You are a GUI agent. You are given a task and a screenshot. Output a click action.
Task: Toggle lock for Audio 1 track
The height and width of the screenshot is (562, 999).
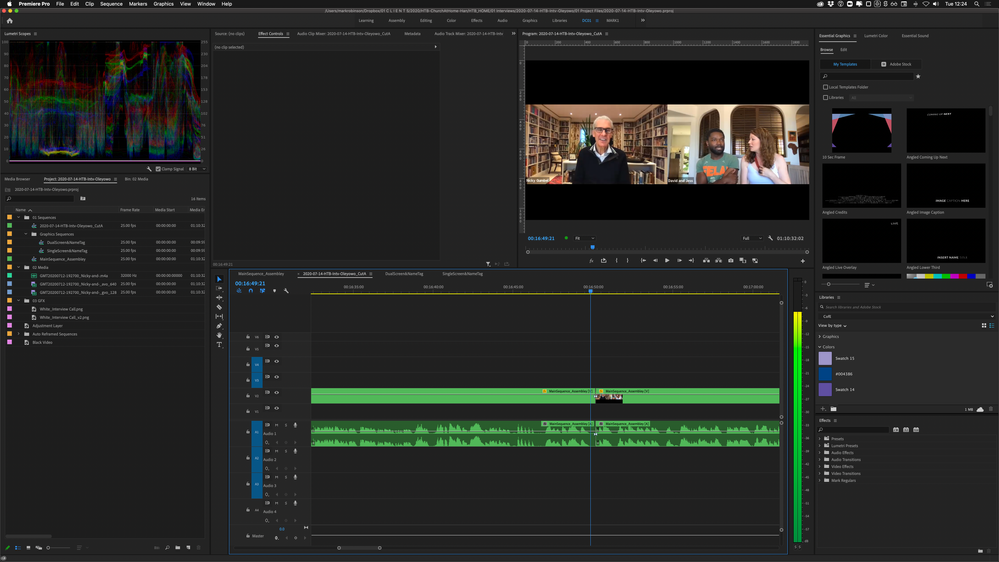(248, 431)
